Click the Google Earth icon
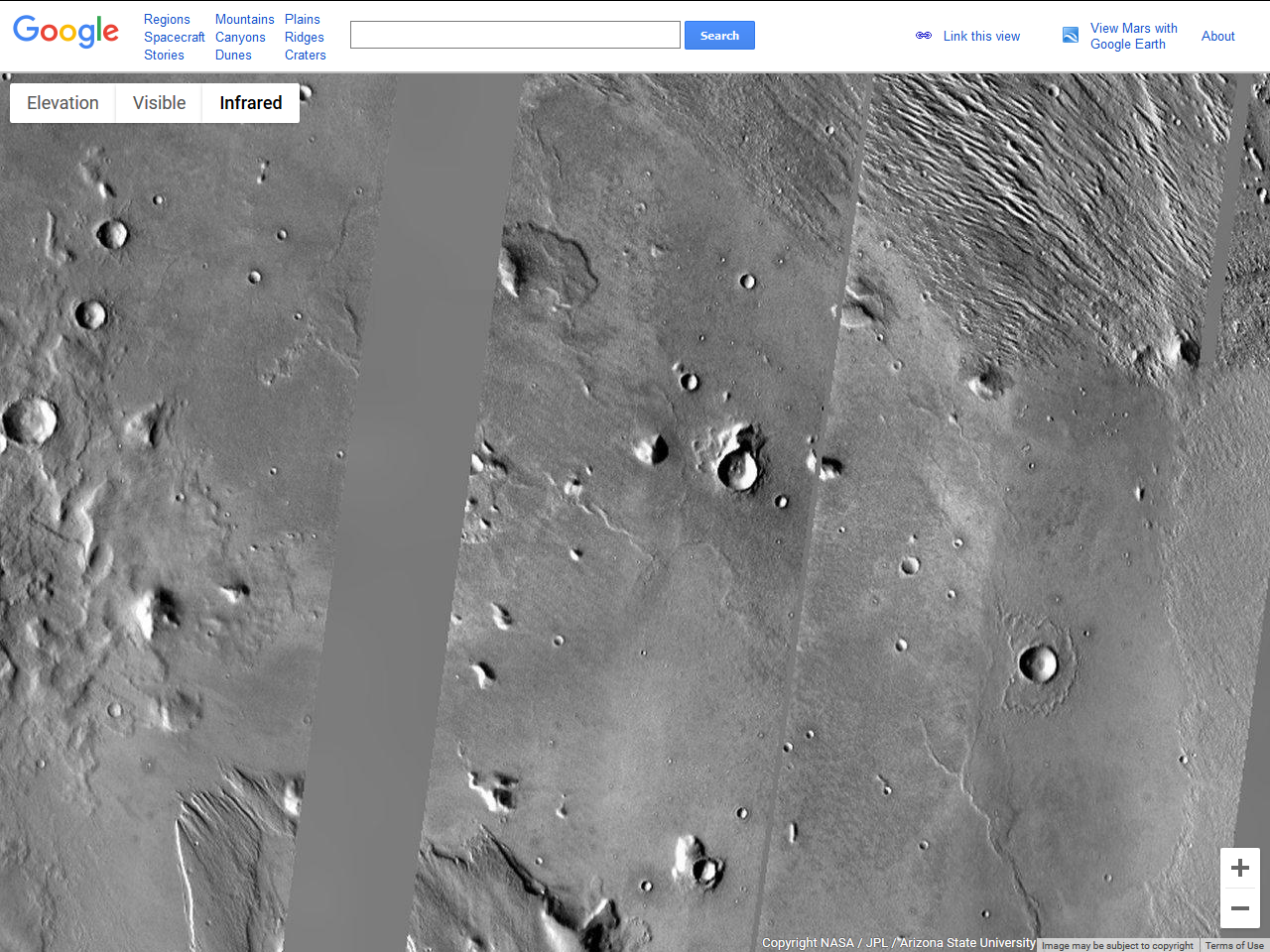Image resolution: width=1270 pixels, height=952 pixels. tap(1071, 35)
